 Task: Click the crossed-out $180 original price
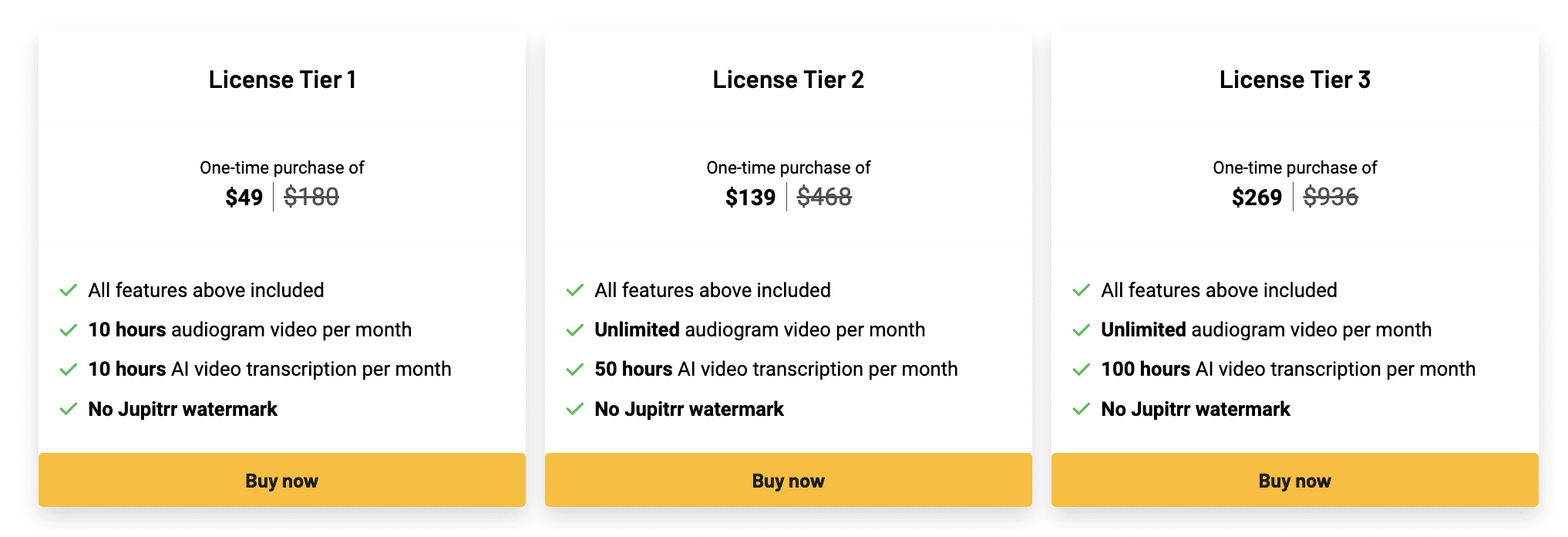311,198
